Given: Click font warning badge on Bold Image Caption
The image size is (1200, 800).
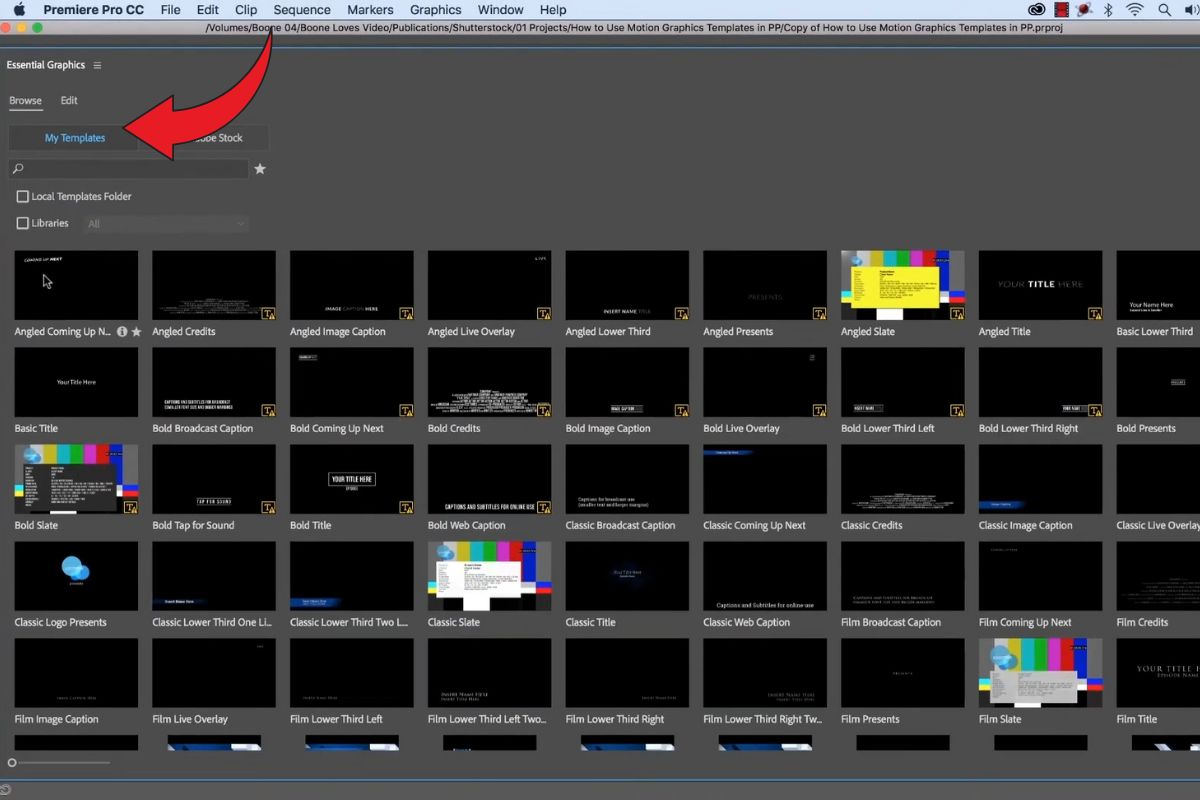Looking at the screenshot, I should [x=682, y=410].
